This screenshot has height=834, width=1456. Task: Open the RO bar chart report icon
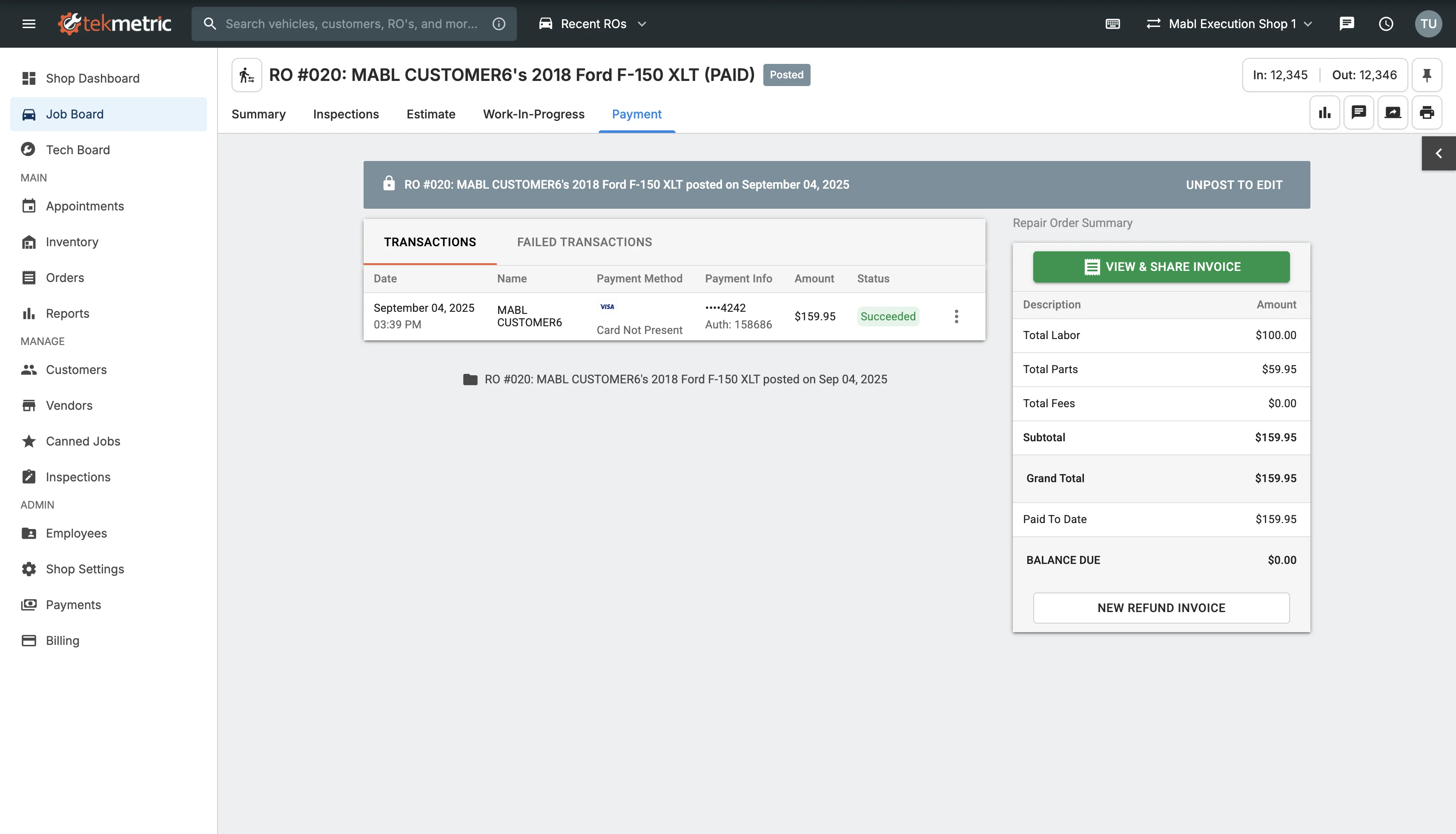(x=1324, y=113)
